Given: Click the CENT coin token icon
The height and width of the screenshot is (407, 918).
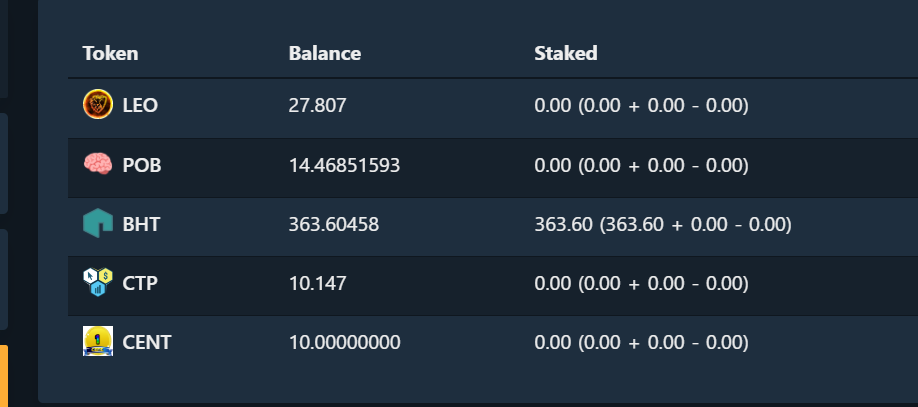Looking at the screenshot, I should click(98, 341).
